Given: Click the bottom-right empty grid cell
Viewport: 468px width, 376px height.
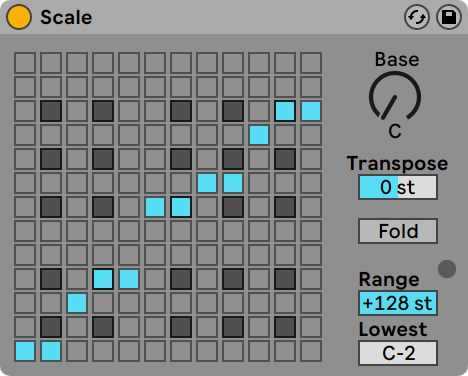Looking at the screenshot, I should [311, 351].
